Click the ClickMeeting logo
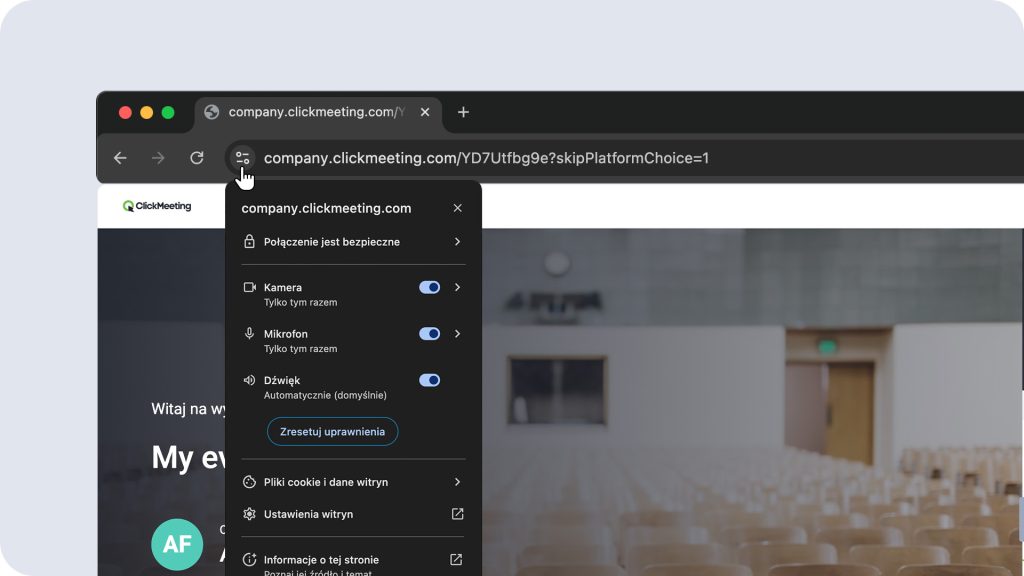 [157, 206]
